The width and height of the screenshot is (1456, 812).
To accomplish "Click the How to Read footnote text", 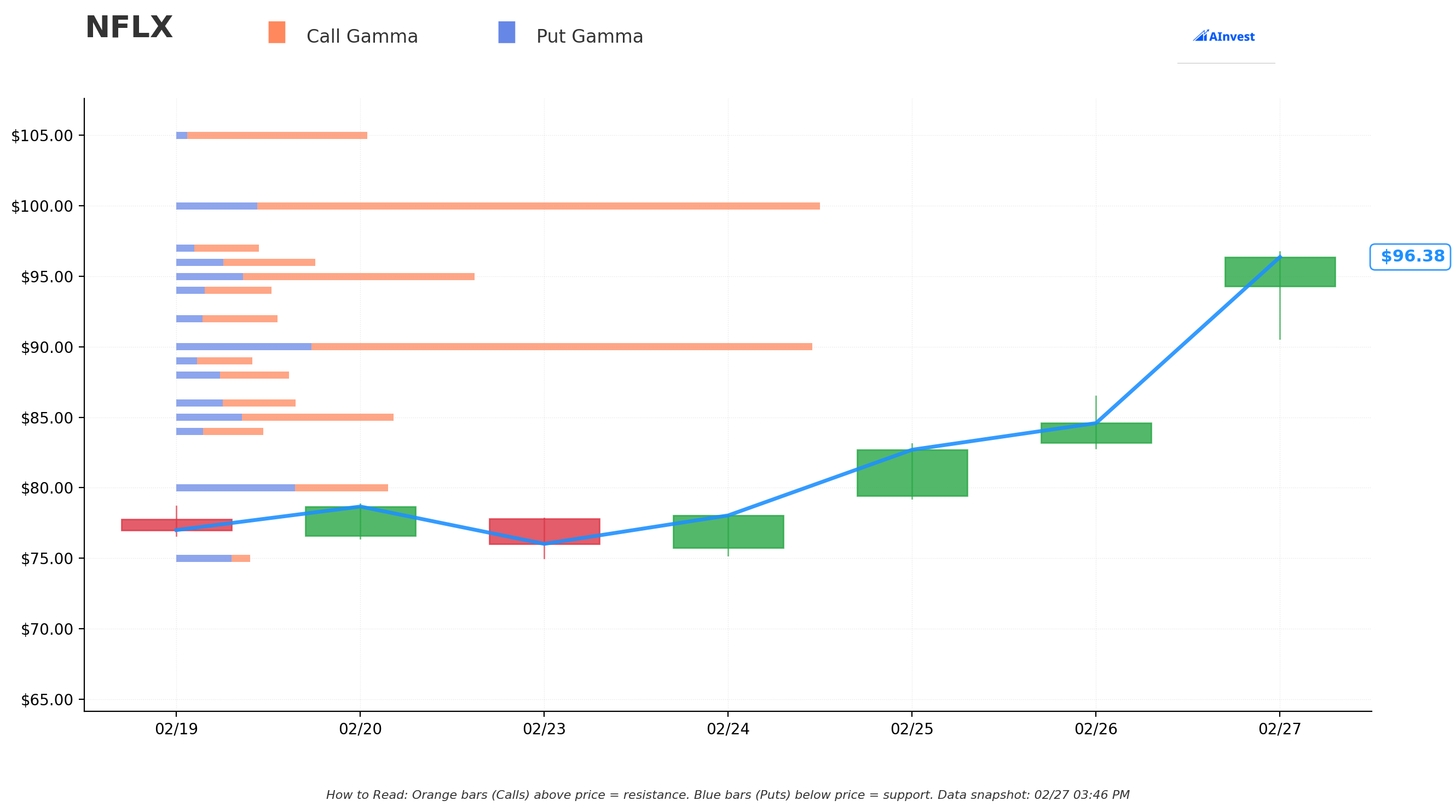I will point(728,795).
